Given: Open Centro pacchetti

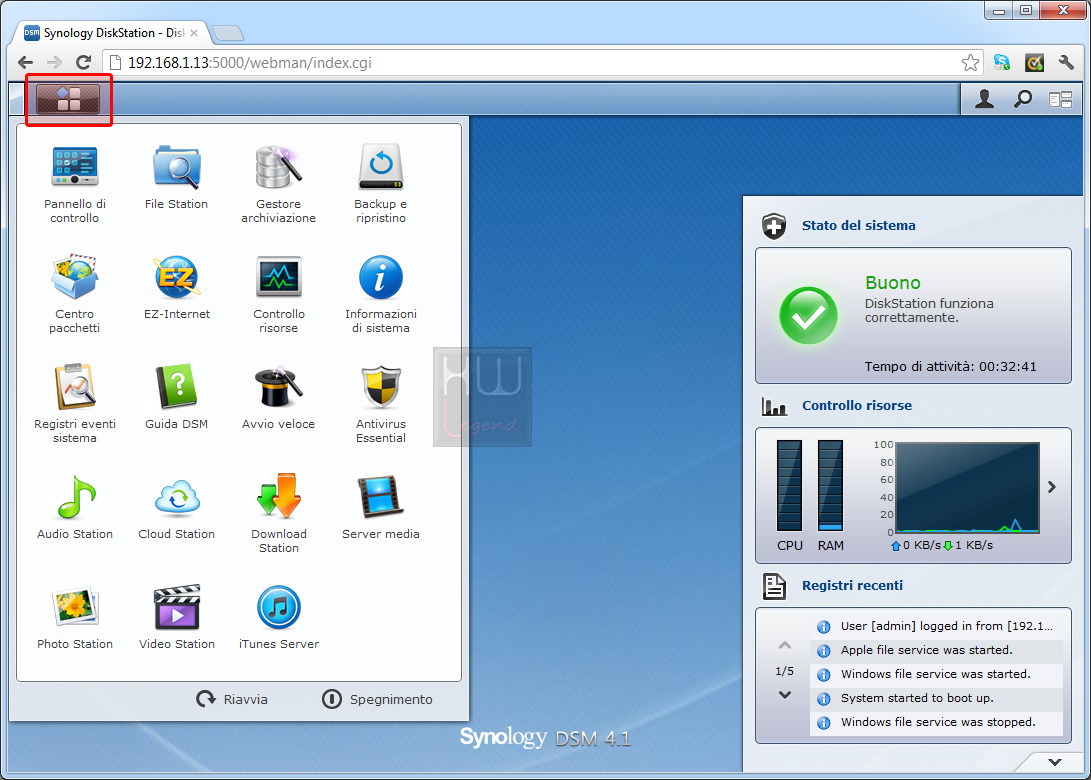Looking at the screenshot, I should [74, 294].
